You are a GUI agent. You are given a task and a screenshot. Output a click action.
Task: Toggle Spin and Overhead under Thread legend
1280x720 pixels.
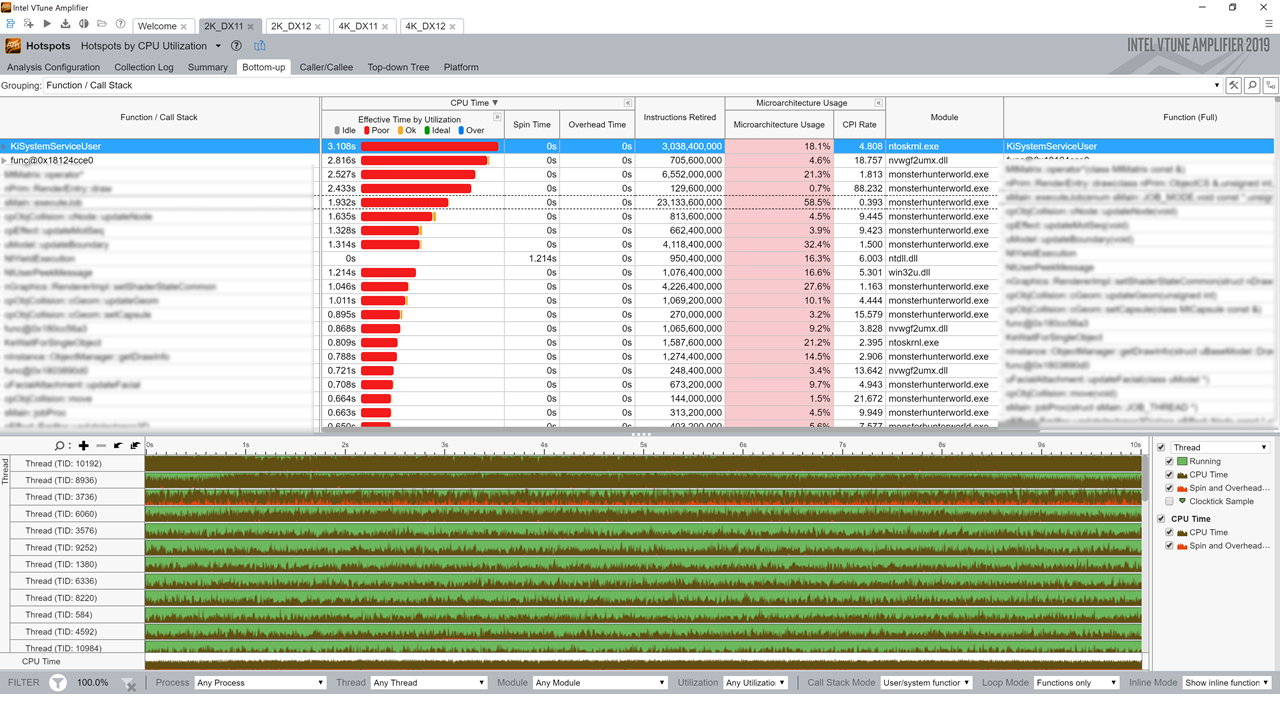[x=1170, y=488]
